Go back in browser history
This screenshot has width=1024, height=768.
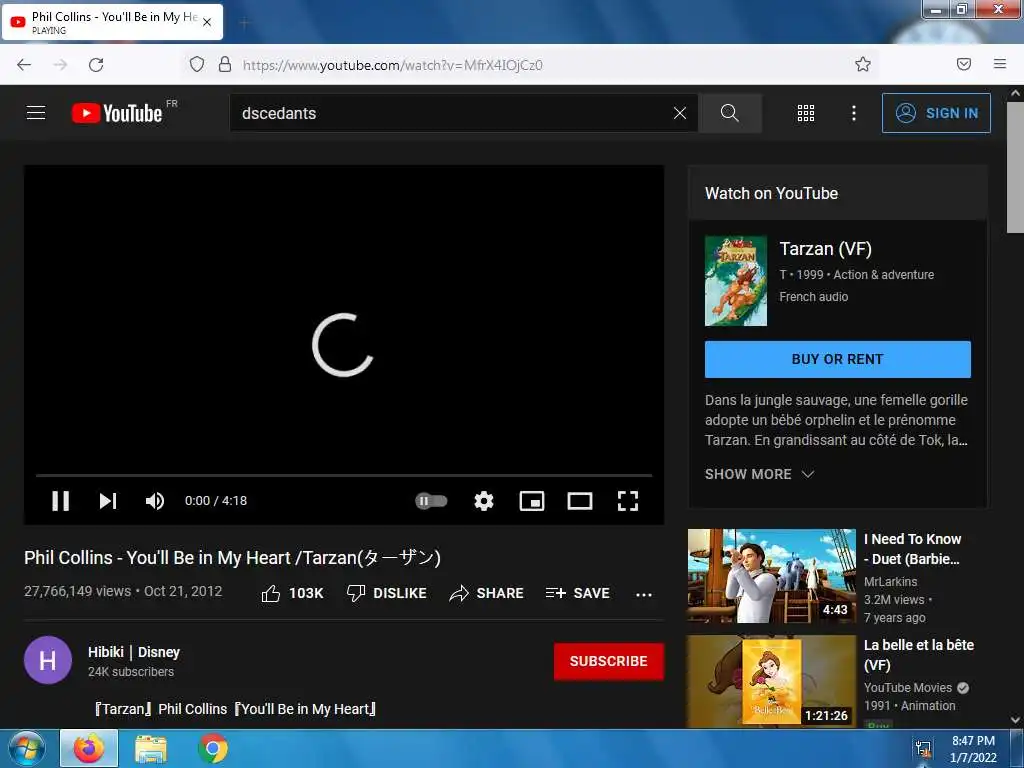pyautogui.click(x=24, y=64)
